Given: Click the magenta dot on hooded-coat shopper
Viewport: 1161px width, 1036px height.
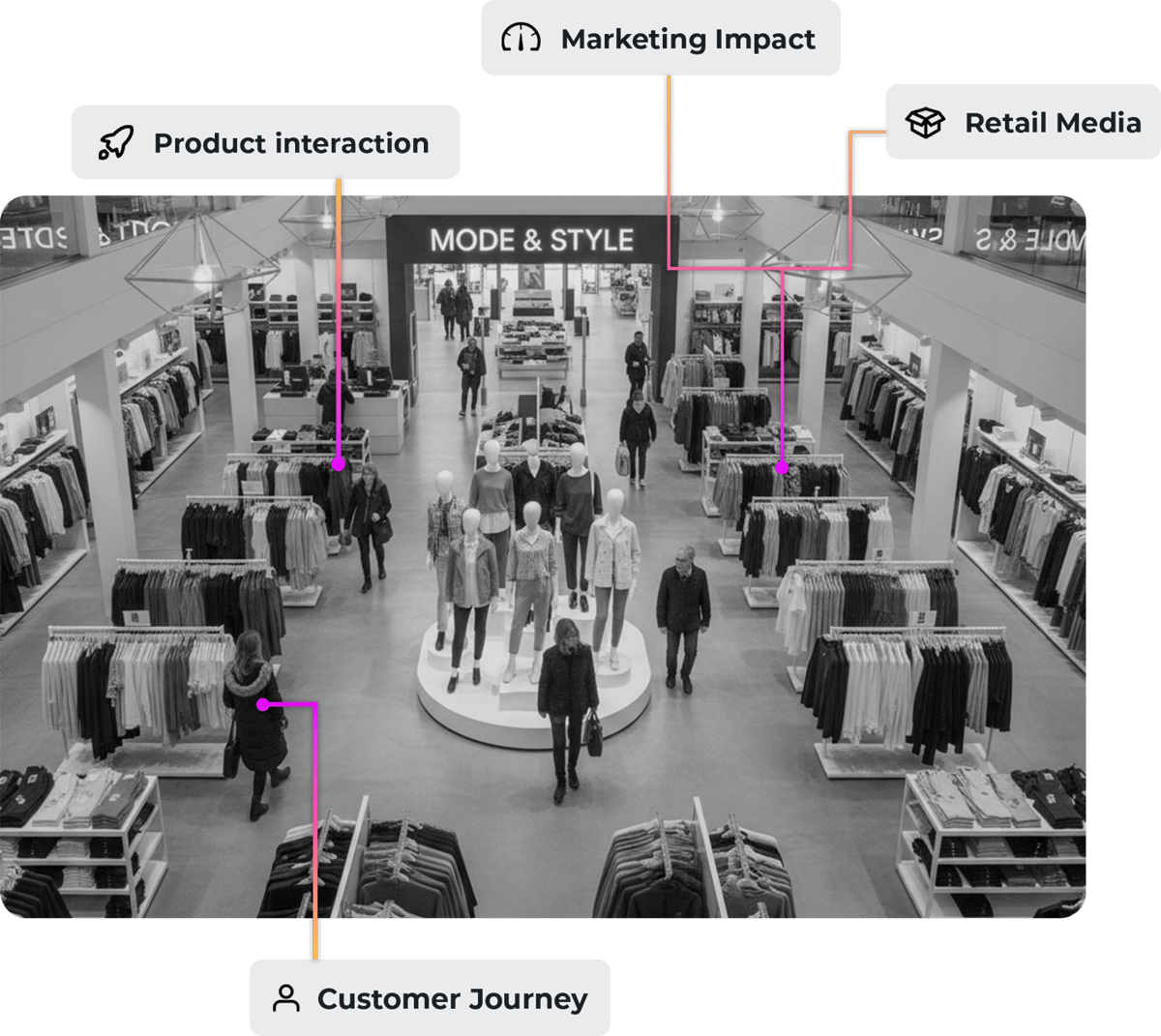Looking at the screenshot, I should pos(262,705).
